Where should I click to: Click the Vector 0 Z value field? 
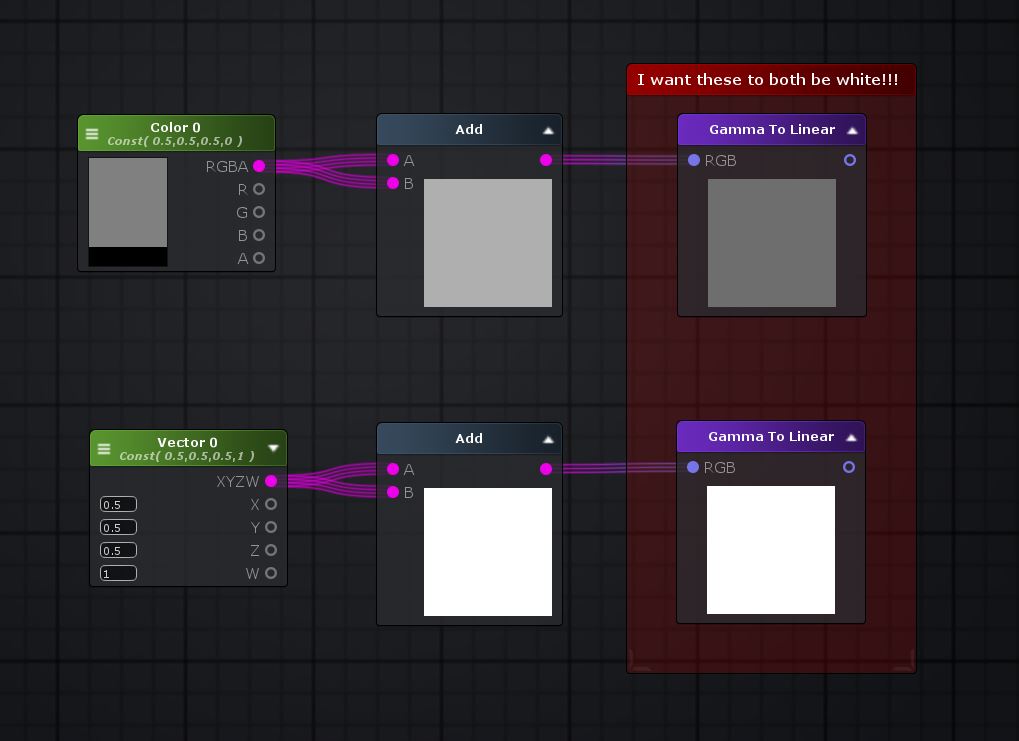click(x=118, y=551)
